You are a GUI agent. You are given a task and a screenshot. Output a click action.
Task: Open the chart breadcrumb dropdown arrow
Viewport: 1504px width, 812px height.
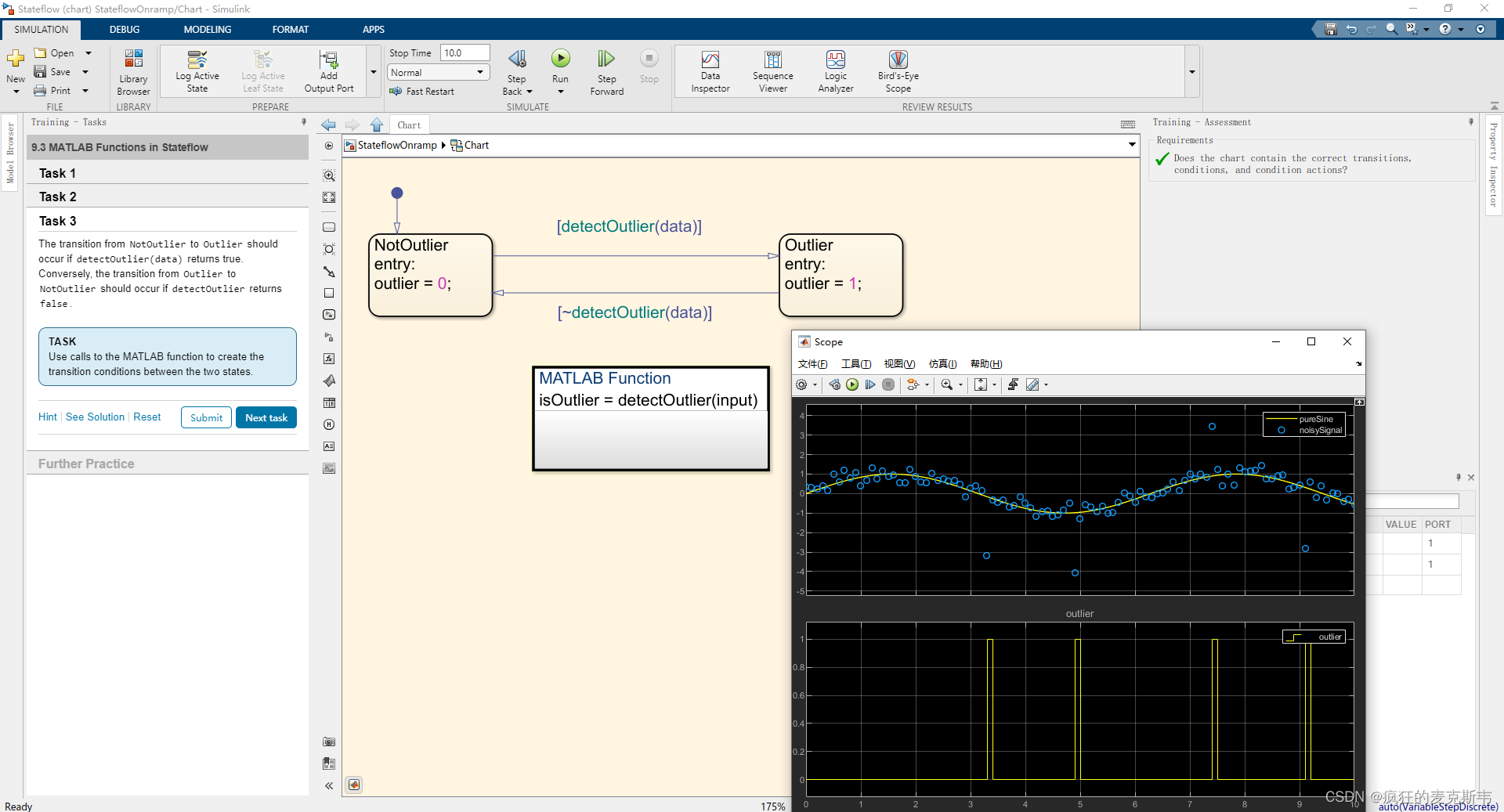1131,145
